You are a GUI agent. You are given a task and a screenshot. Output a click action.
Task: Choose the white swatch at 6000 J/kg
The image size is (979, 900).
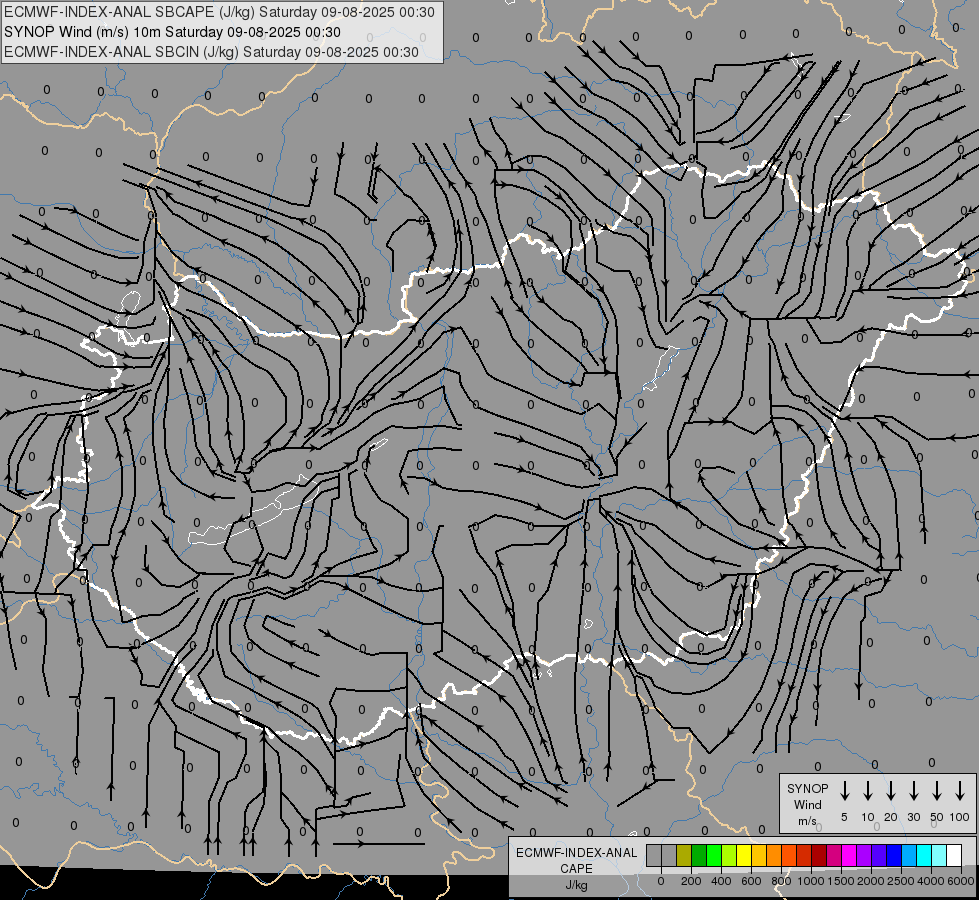pyautogui.click(x=954, y=856)
